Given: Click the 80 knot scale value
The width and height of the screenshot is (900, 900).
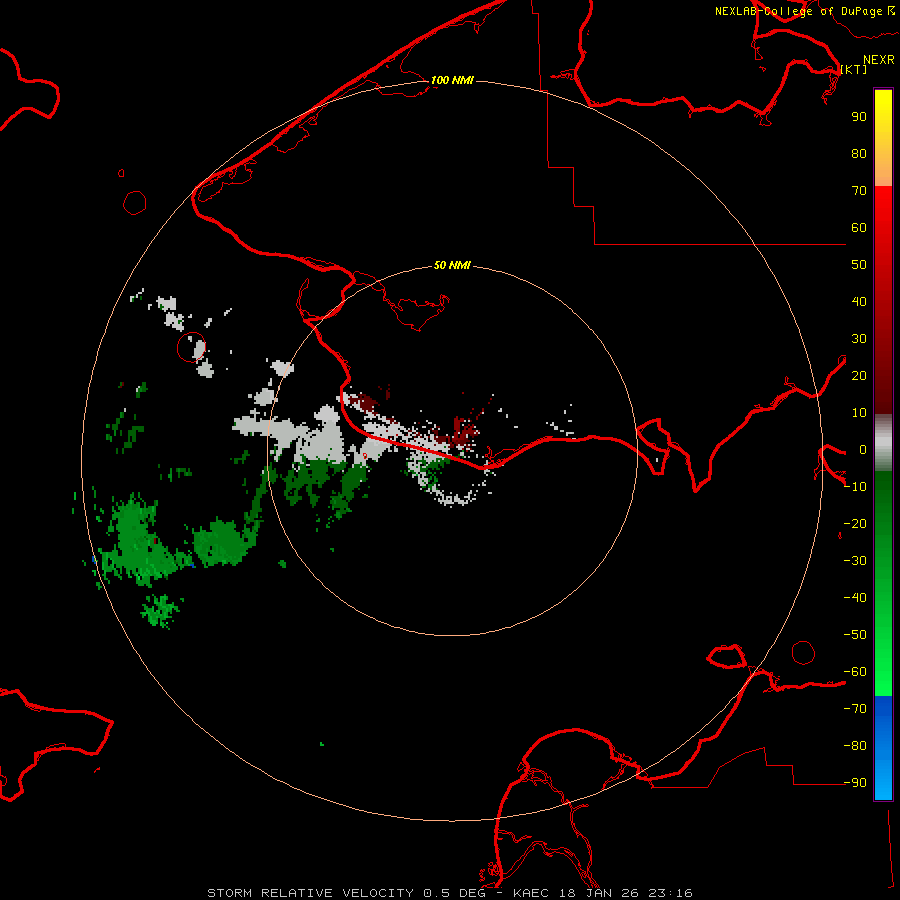Looking at the screenshot, I should click(859, 153).
